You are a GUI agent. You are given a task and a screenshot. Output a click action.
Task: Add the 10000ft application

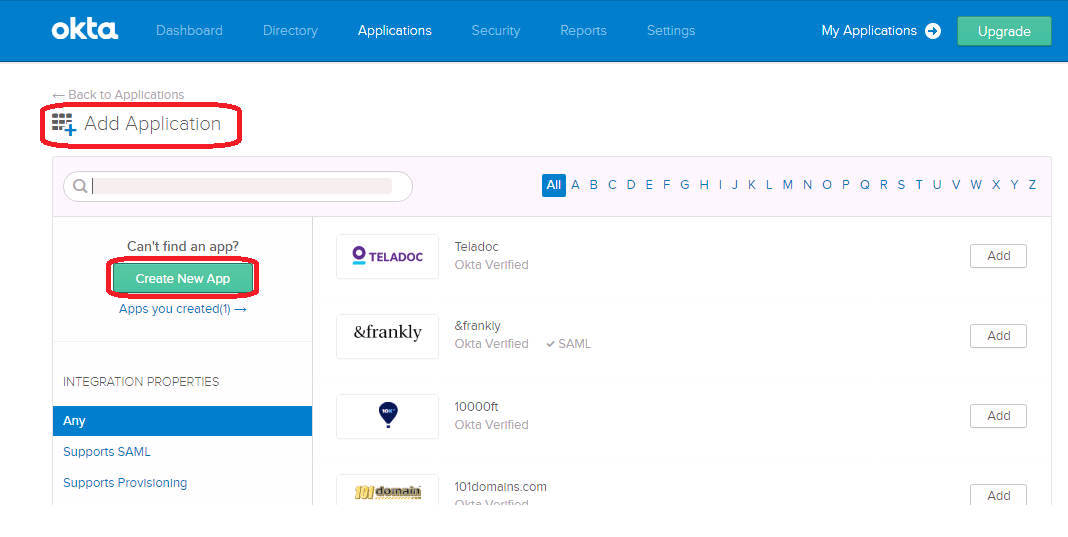pyautogui.click(x=998, y=416)
